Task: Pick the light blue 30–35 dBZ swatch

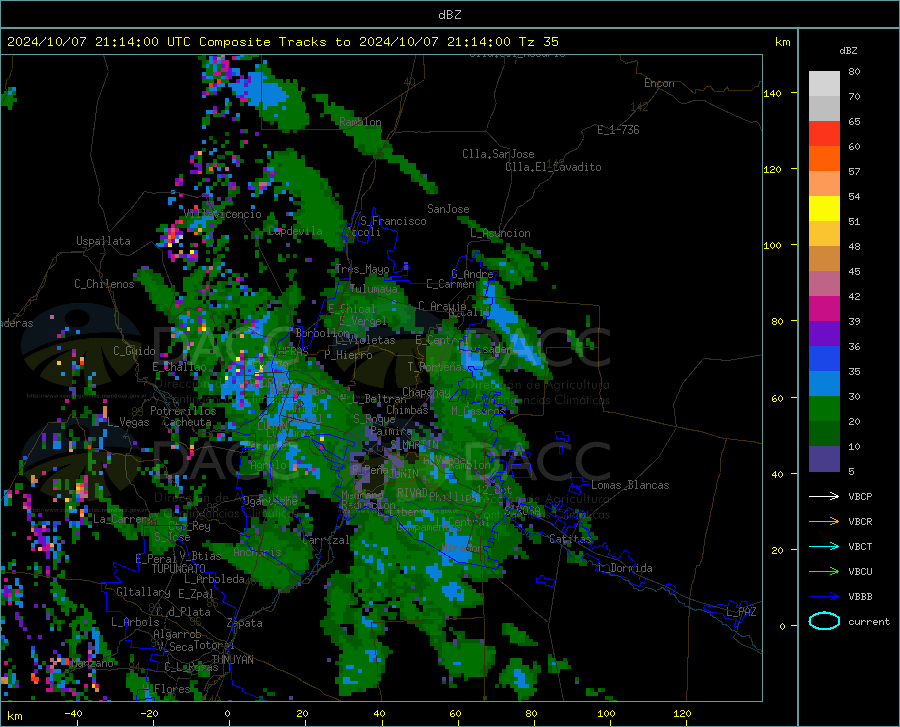Action: pyautogui.click(x=824, y=384)
